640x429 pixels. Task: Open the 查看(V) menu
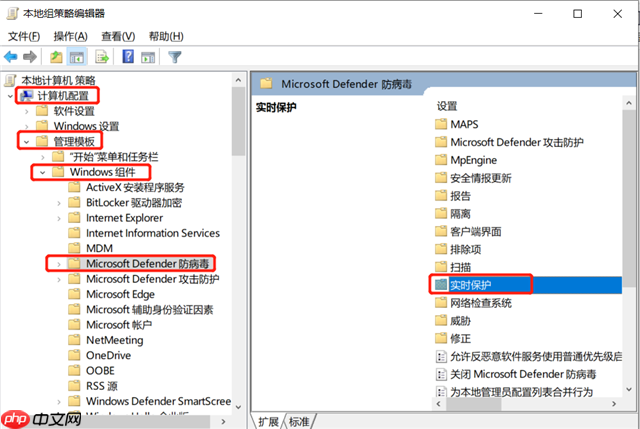118,36
